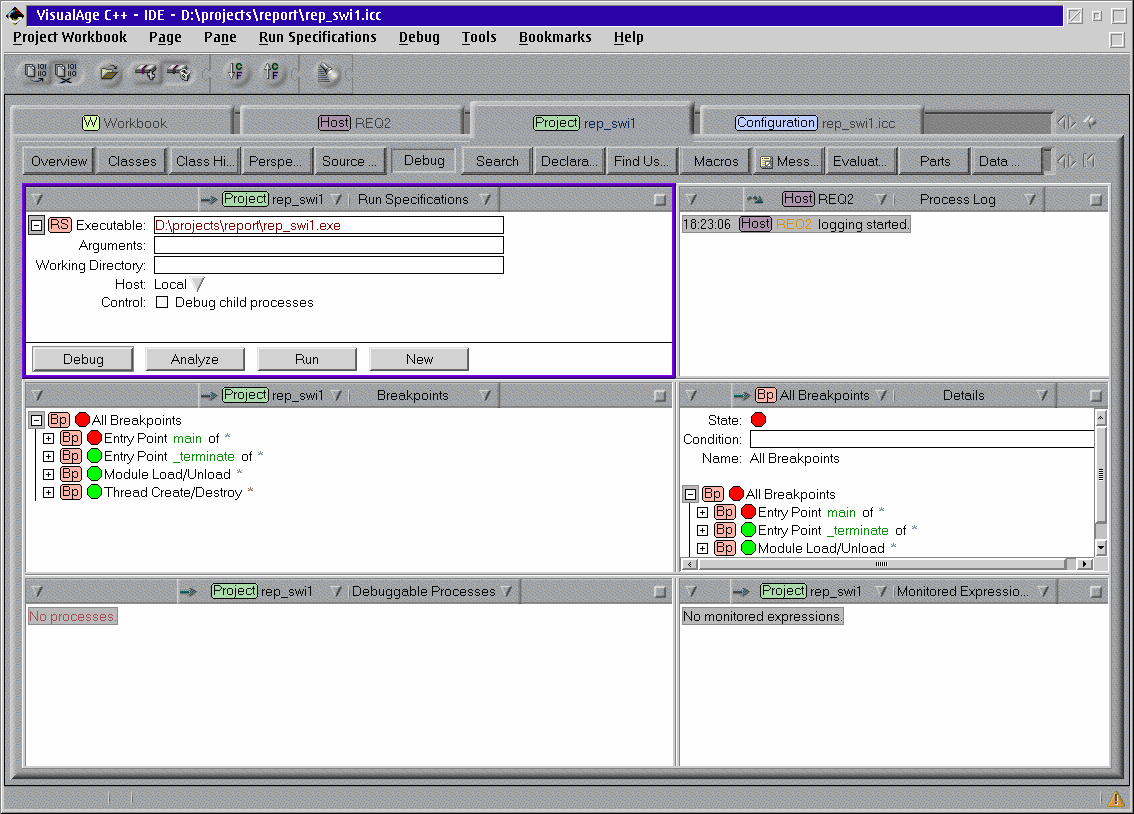The height and width of the screenshot is (814, 1134).
Task: Click the remove bookmark trash toolbar icon
Action: 179,72
